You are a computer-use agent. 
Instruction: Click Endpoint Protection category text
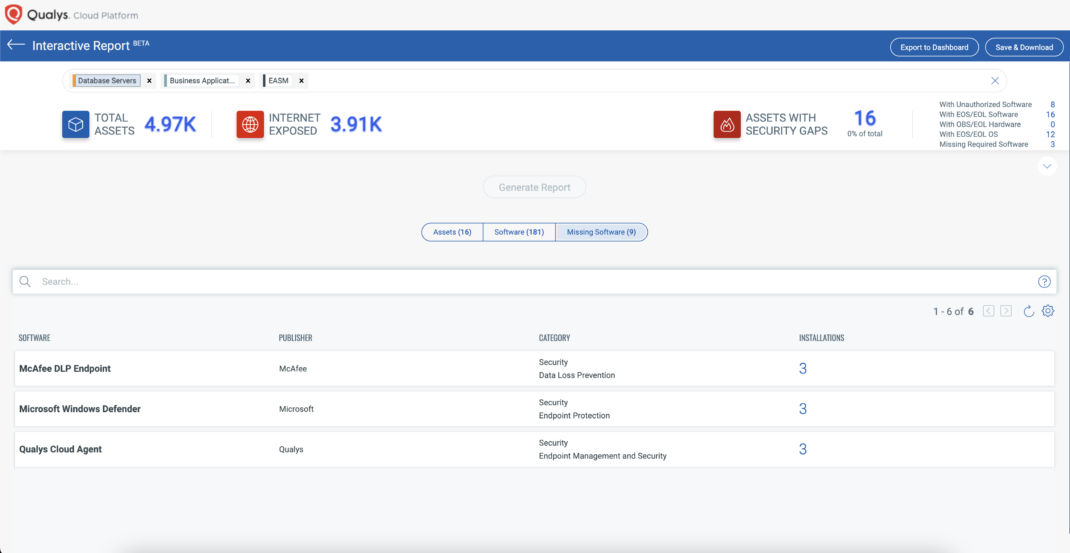point(574,416)
